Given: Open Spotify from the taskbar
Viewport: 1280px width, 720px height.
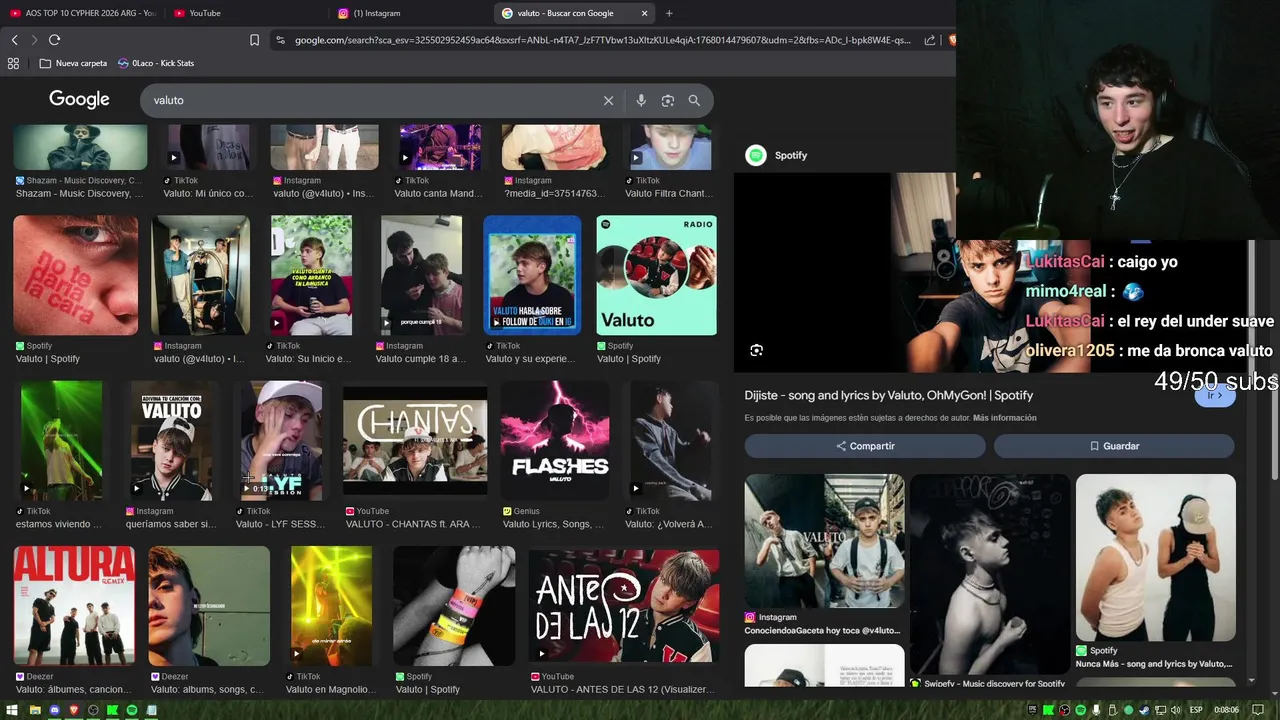Looking at the screenshot, I should (132, 710).
